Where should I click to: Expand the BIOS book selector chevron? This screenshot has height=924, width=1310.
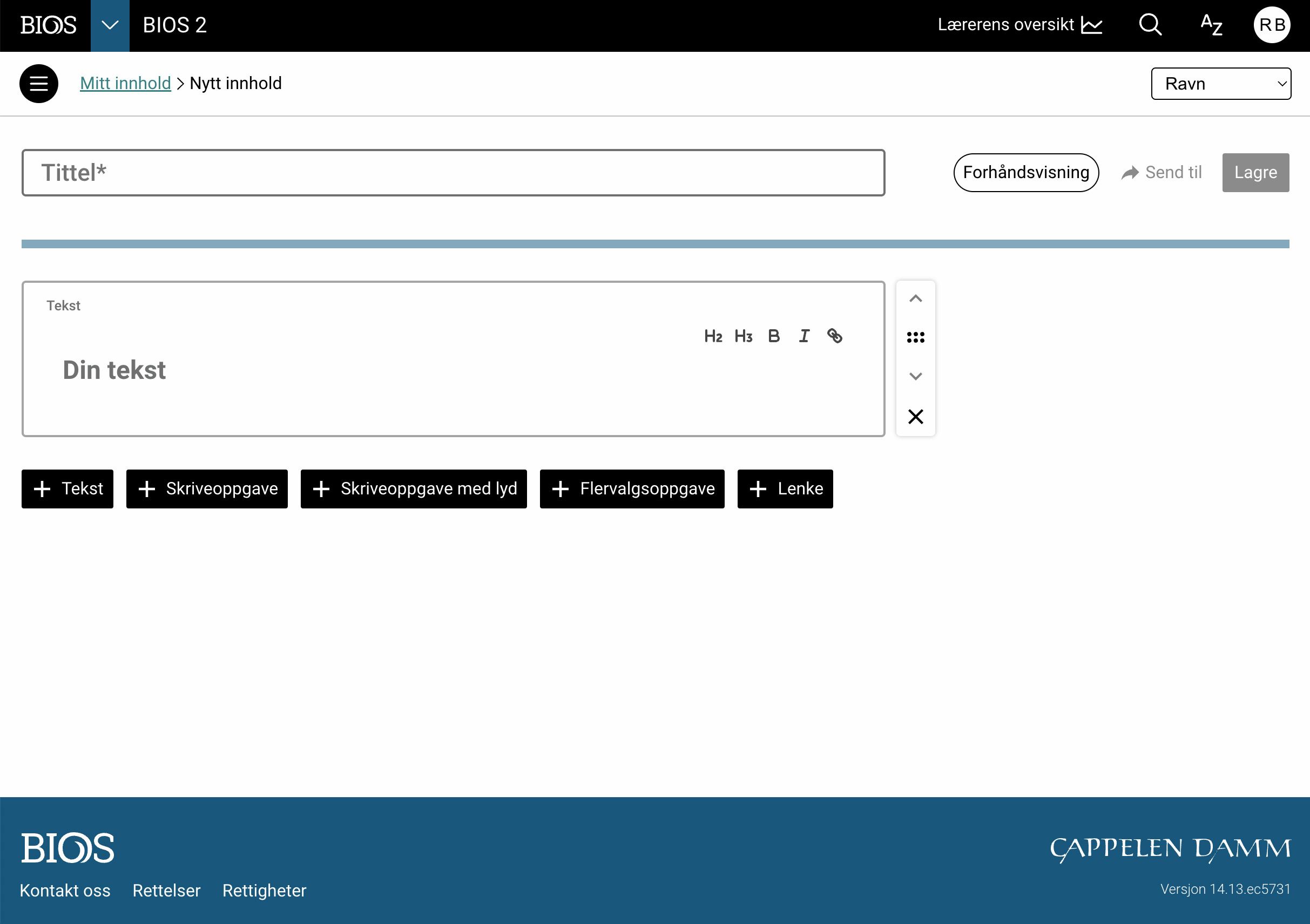[x=110, y=26]
